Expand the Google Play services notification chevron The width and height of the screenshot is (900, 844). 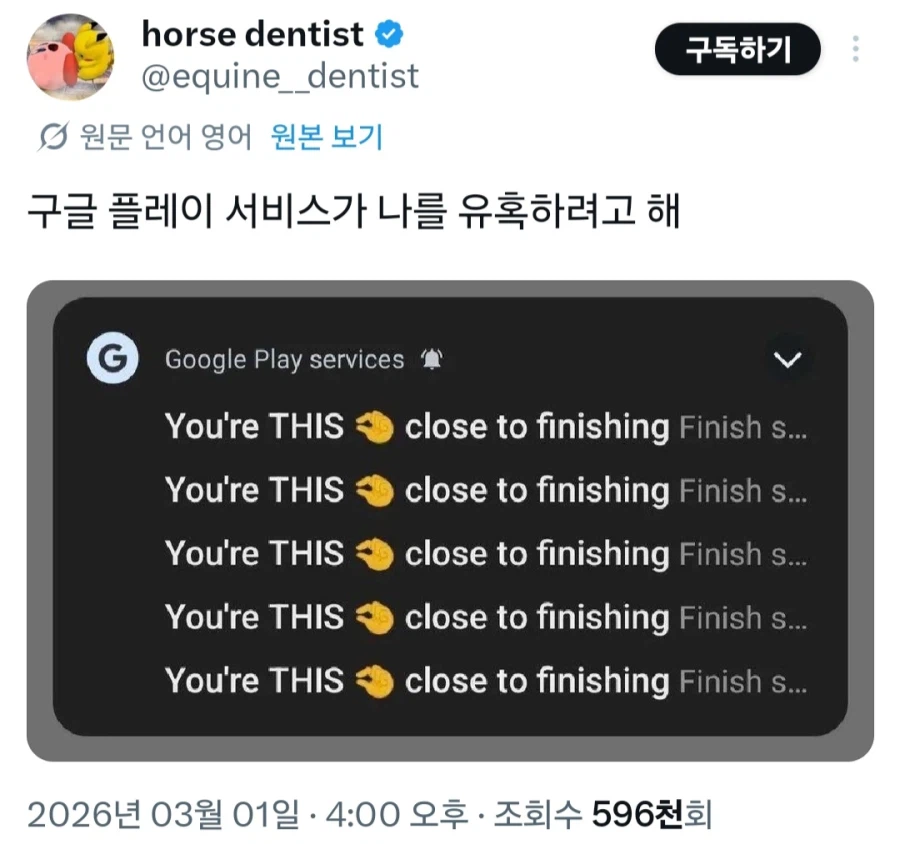[x=789, y=360]
